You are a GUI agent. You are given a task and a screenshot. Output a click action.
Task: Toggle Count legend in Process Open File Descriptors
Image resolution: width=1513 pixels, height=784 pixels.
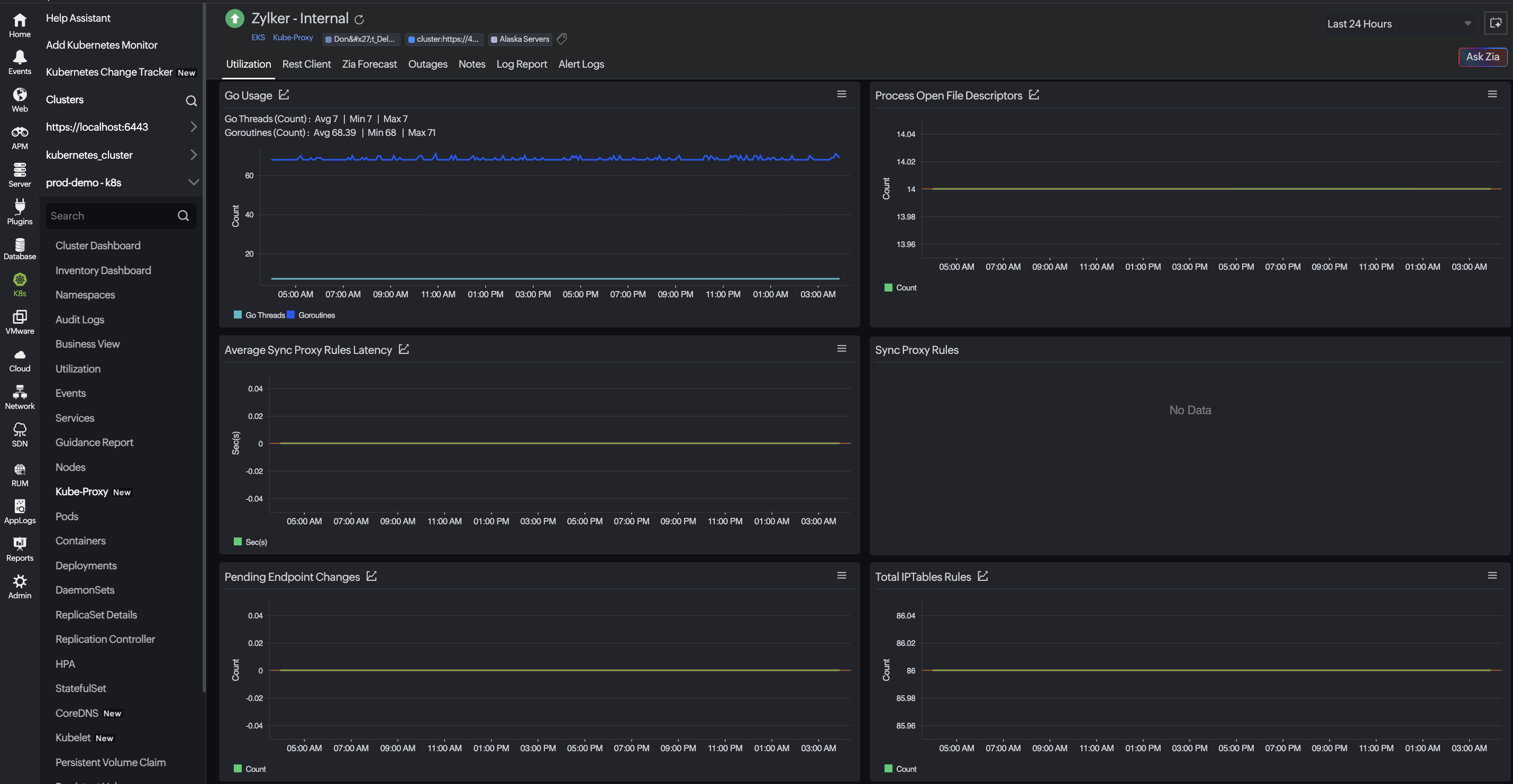(900, 287)
